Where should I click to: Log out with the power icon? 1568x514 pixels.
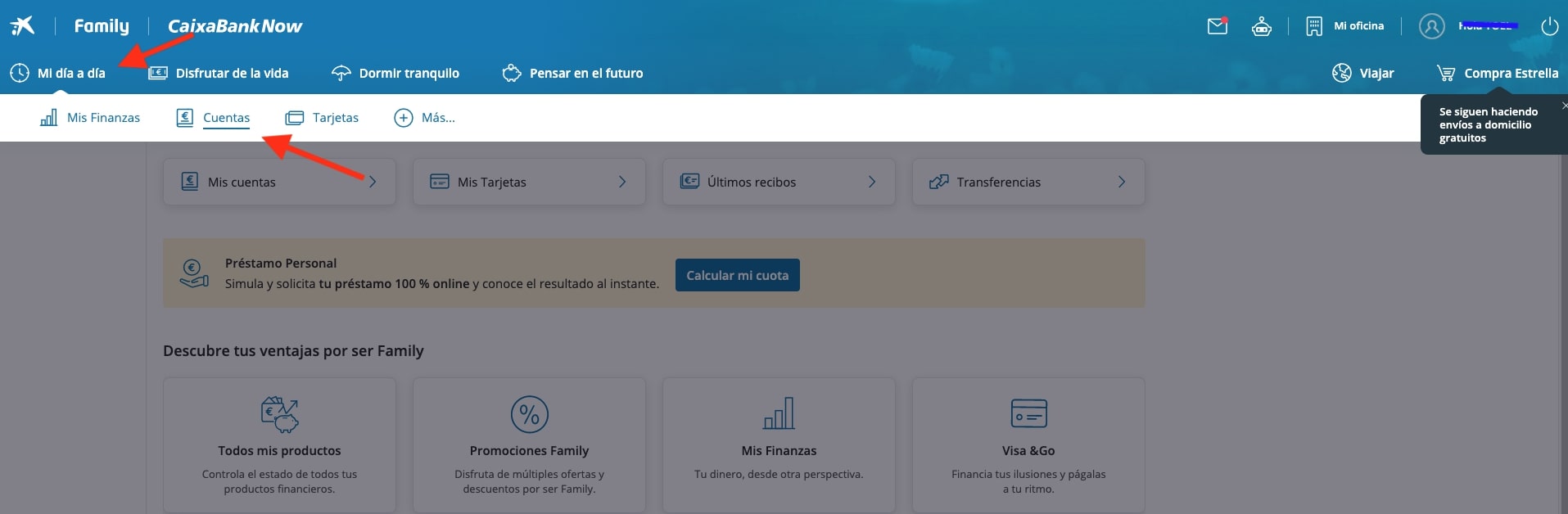click(1550, 26)
